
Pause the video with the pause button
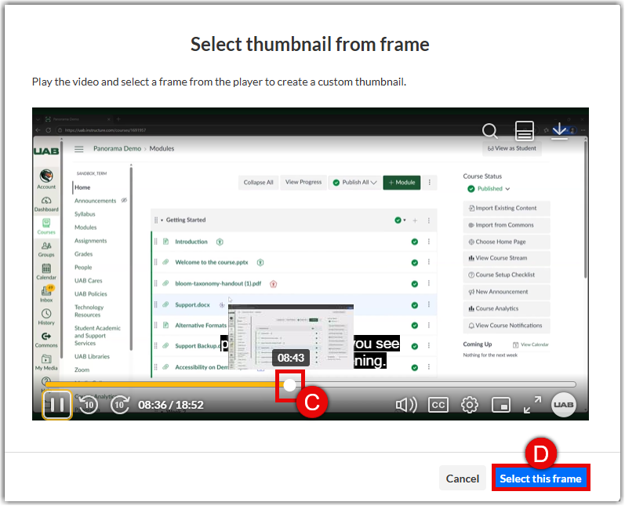57,405
